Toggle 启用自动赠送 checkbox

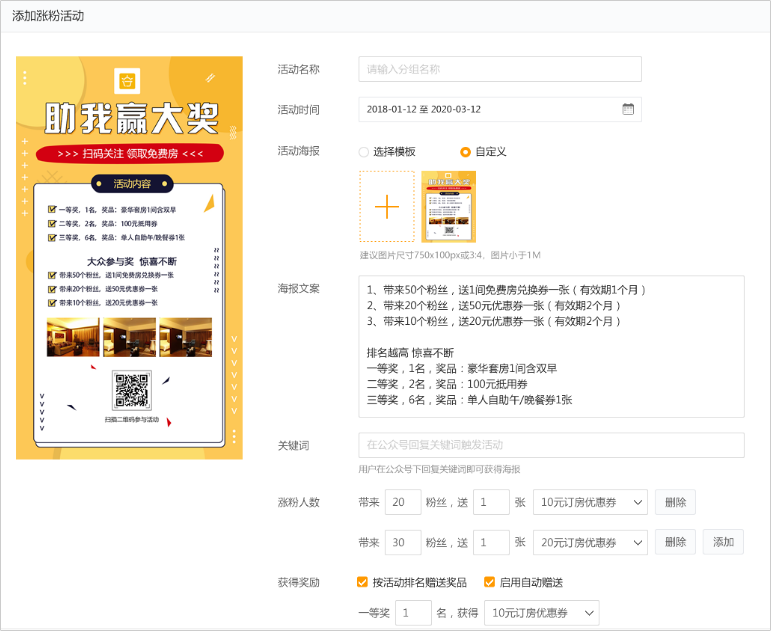tap(490, 582)
